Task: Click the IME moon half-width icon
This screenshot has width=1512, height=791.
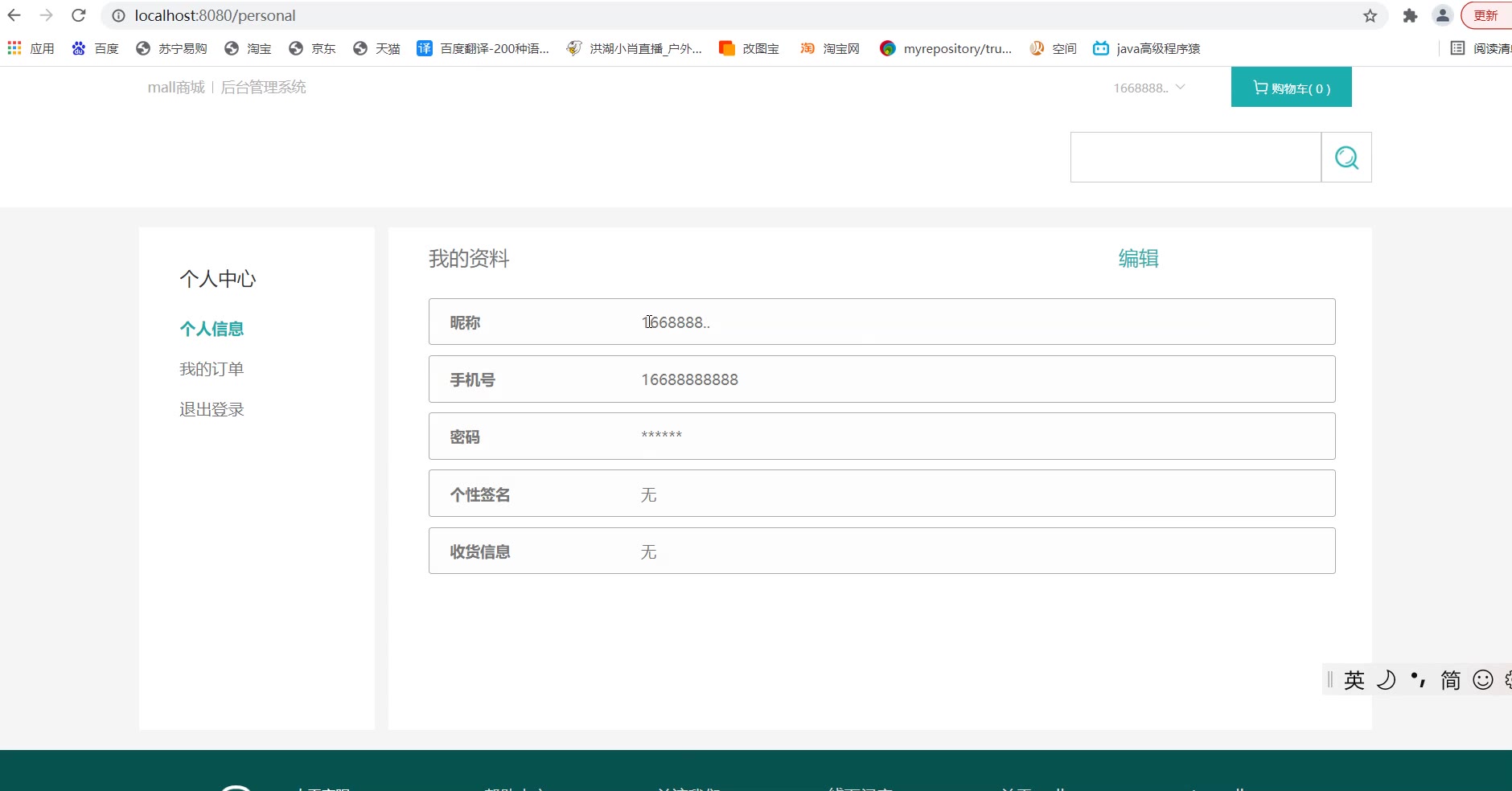Action: click(x=1387, y=680)
